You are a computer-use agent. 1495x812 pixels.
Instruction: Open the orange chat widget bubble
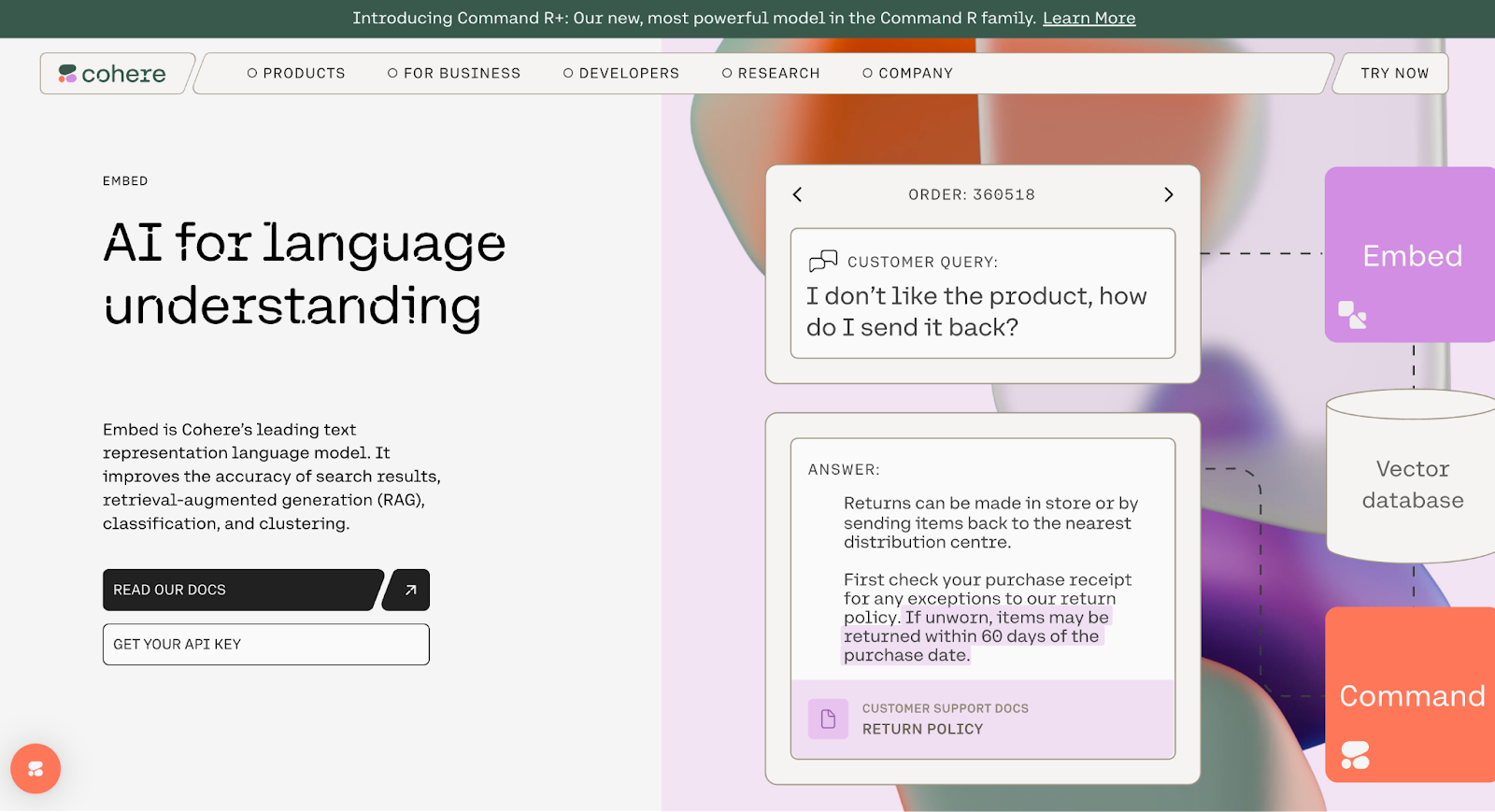coord(36,768)
